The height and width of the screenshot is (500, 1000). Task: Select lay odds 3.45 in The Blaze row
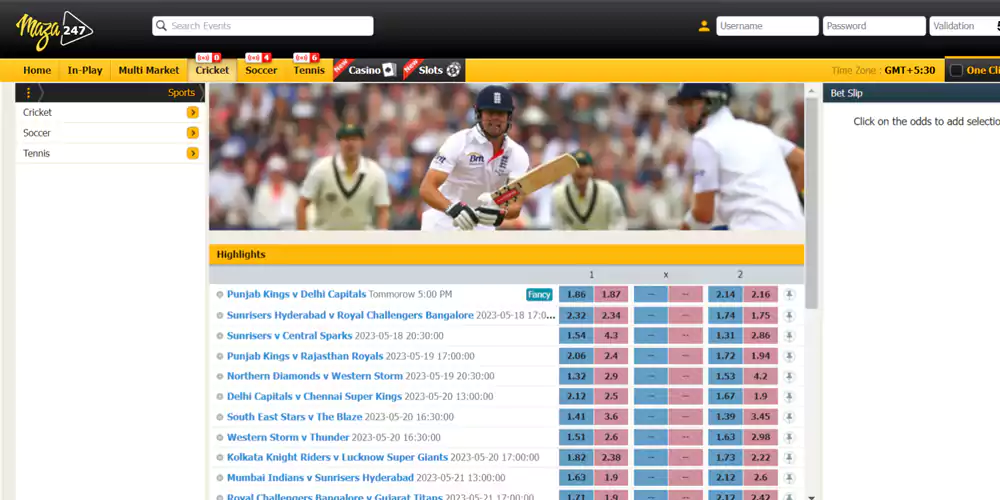tap(760, 417)
